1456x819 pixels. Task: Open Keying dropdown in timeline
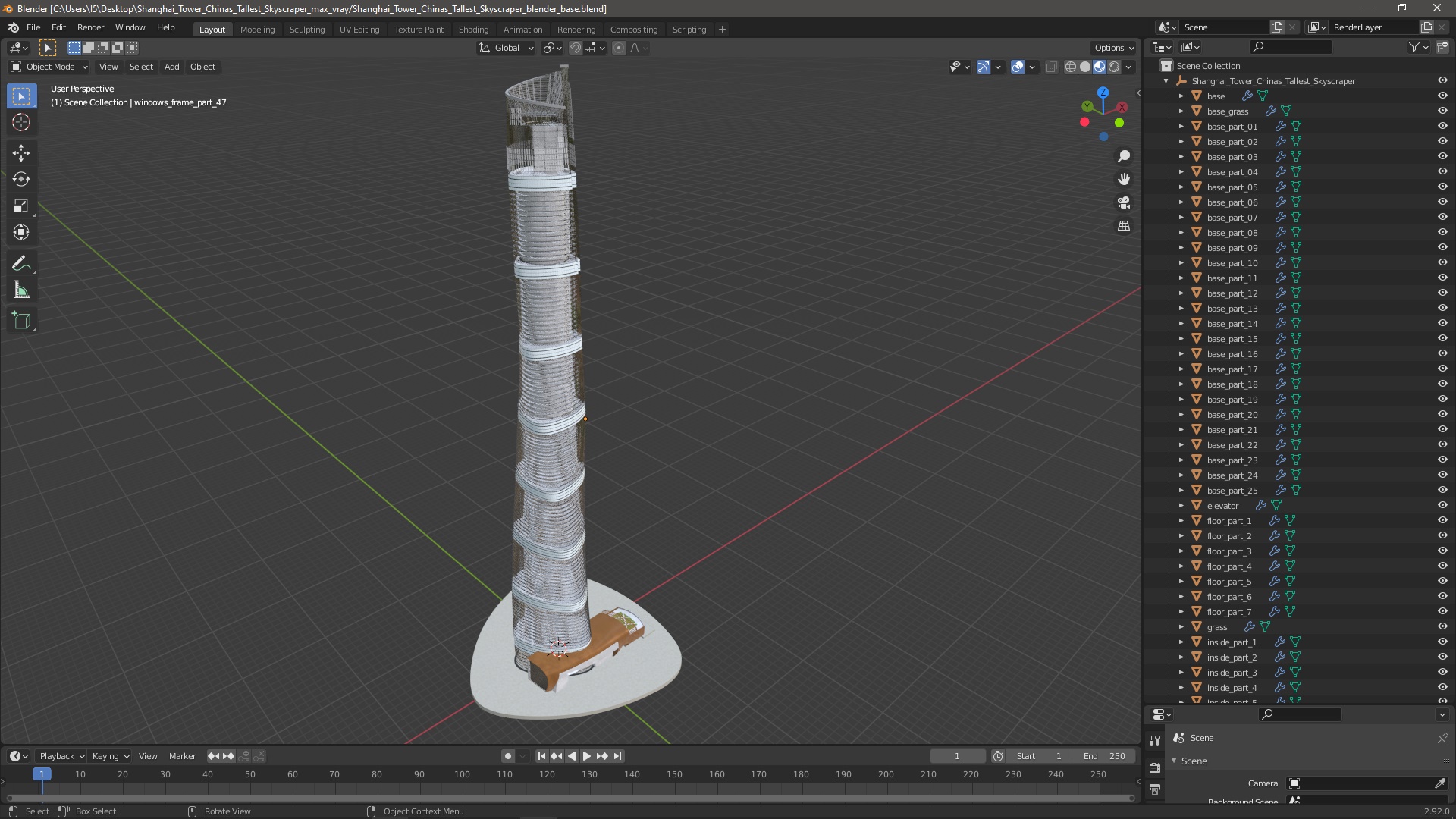[110, 756]
